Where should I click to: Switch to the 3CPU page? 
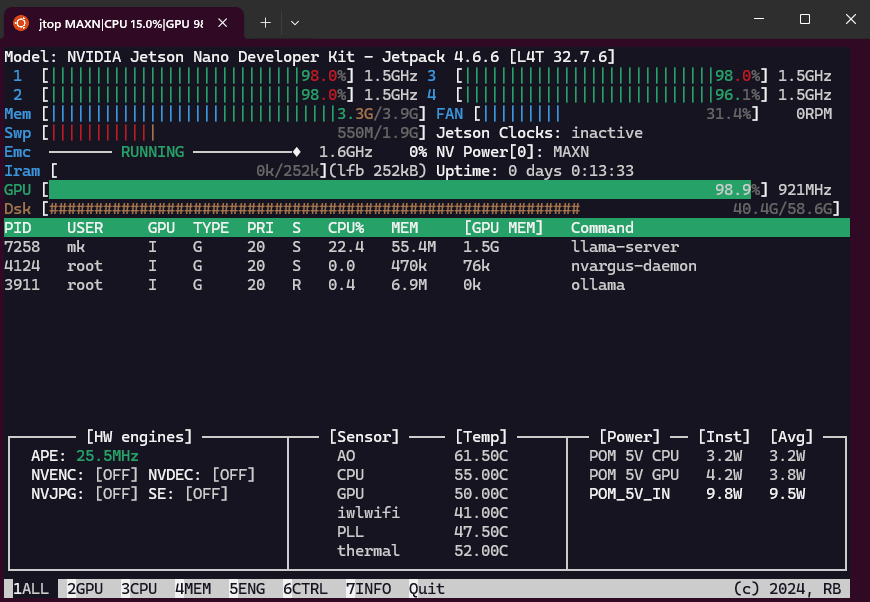pos(139,589)
